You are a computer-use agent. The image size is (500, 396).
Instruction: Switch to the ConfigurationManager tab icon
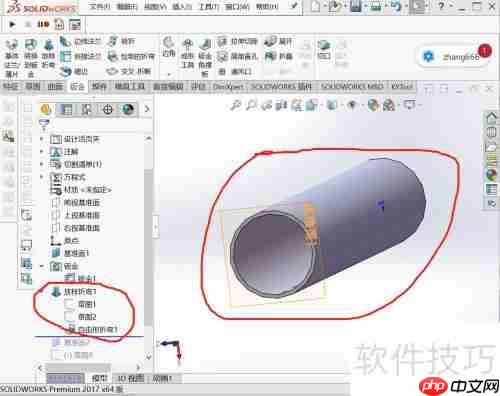click(87, 109)
